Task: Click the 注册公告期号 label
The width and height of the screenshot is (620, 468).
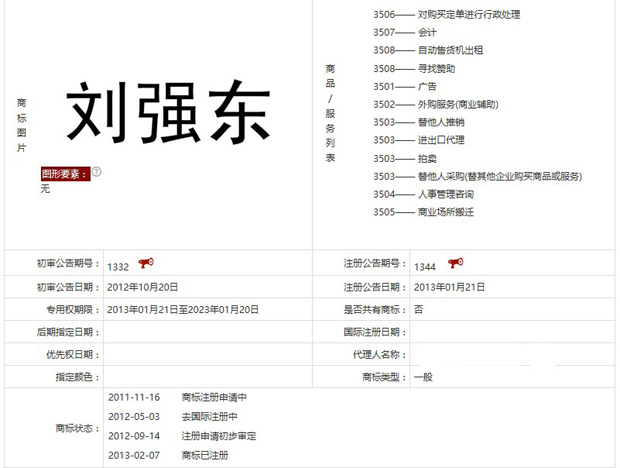Action: click(375, 263)
